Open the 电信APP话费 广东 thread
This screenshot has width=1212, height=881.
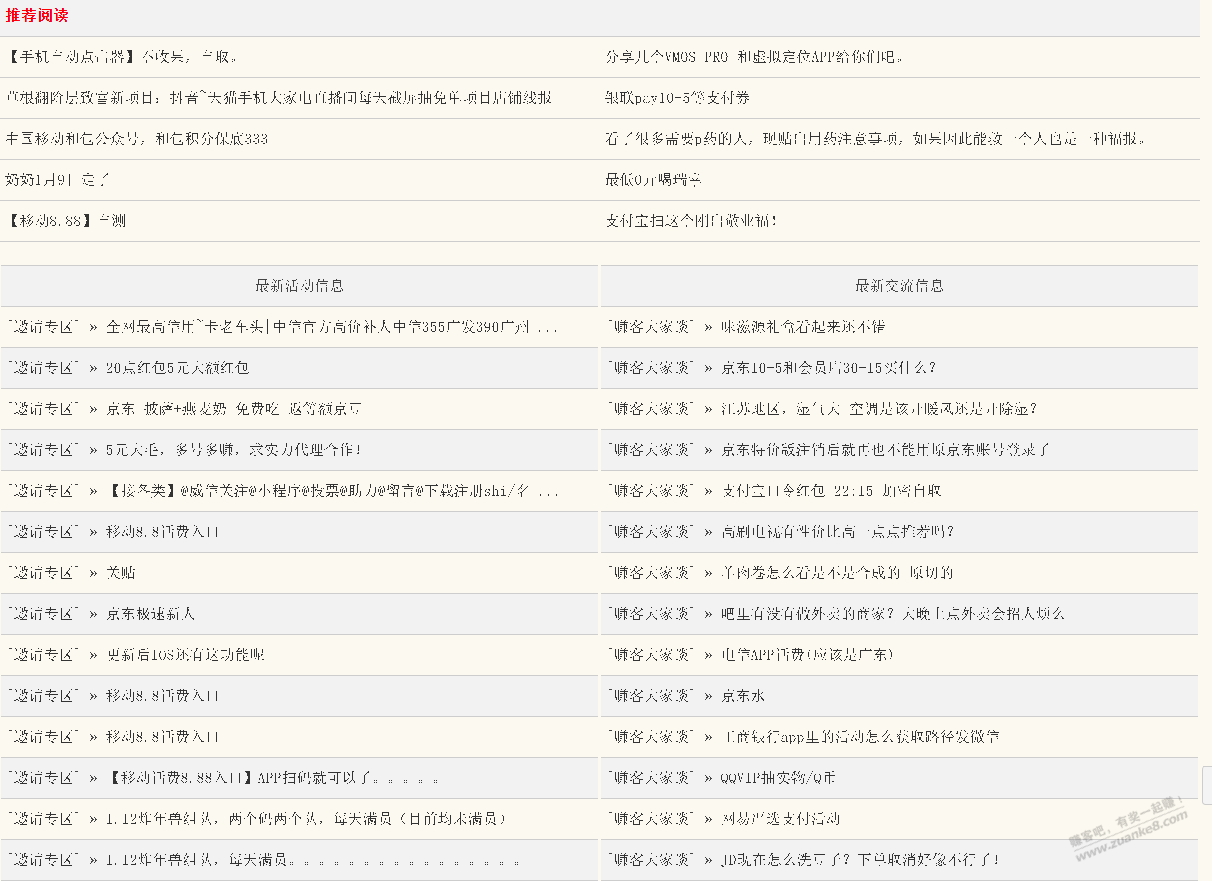tap(807, 655)
